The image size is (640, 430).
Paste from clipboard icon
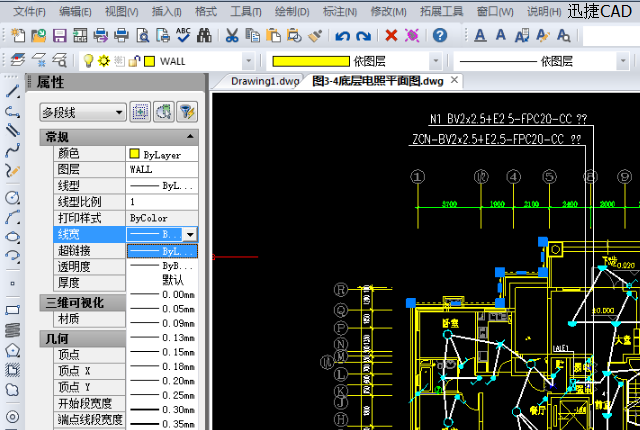tap(273, 36)
